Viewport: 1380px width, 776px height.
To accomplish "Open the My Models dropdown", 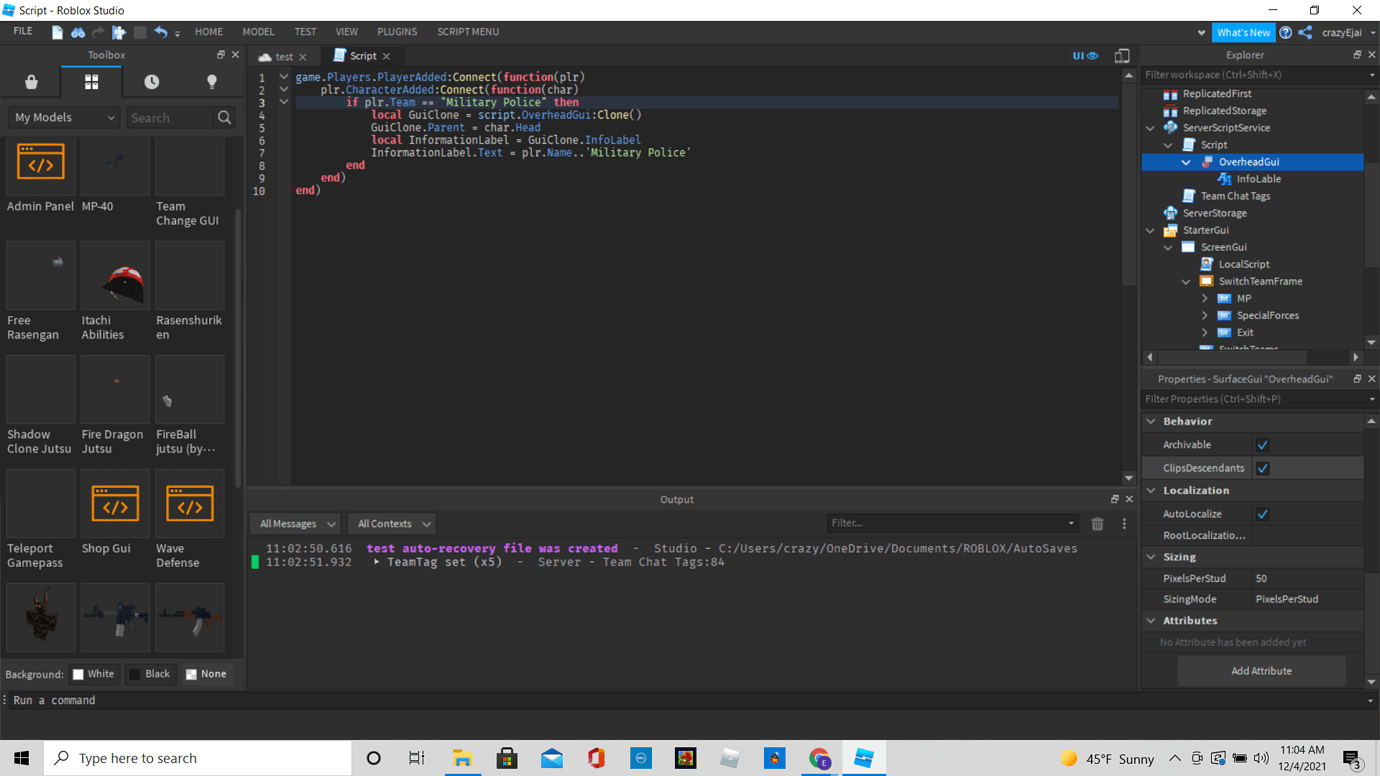I will coord(64,118).
